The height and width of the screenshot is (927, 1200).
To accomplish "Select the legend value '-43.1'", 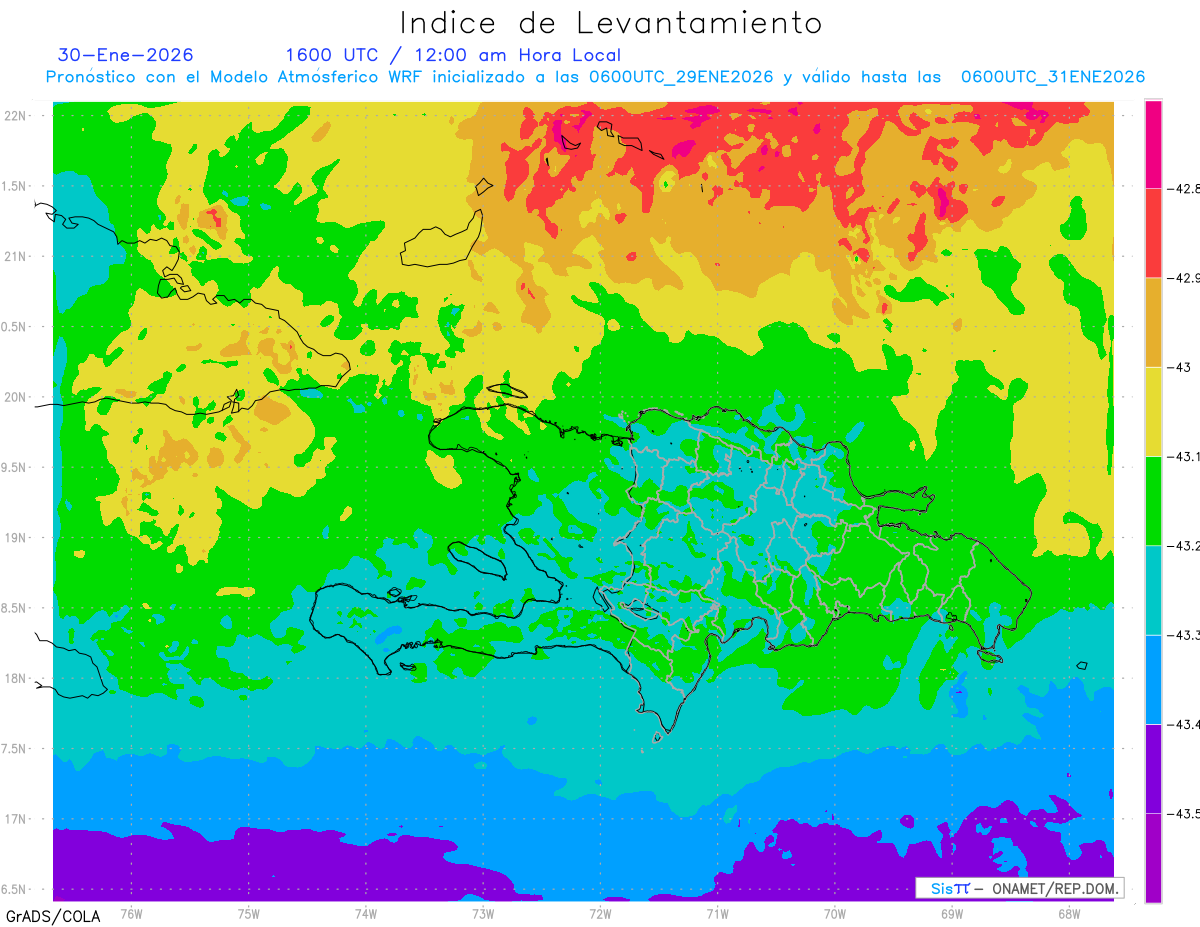I will click(1186, 456).
